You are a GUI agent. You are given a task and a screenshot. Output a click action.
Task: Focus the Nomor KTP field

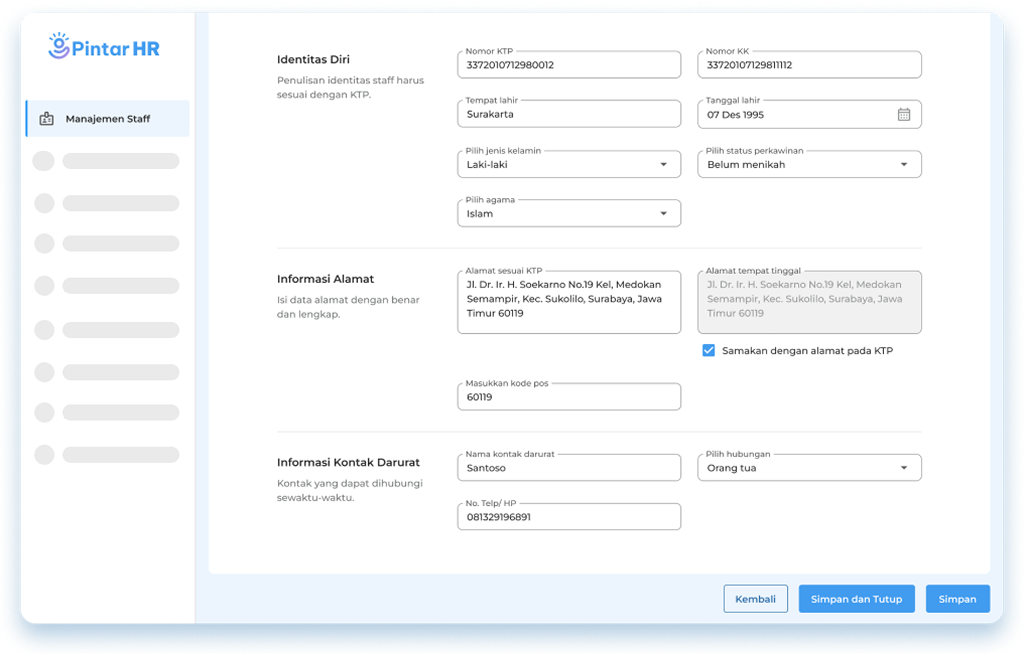[x=568, y=66]
